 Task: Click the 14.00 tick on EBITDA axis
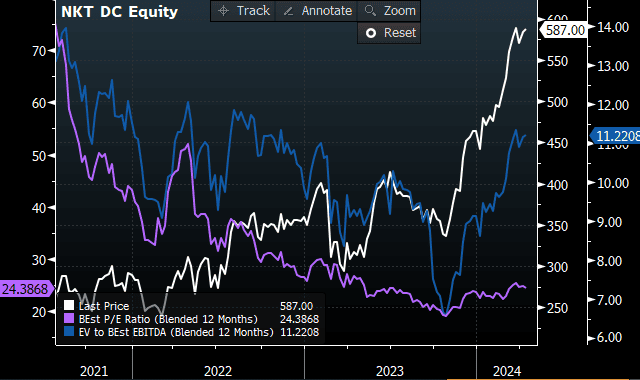tap(613, 27)
